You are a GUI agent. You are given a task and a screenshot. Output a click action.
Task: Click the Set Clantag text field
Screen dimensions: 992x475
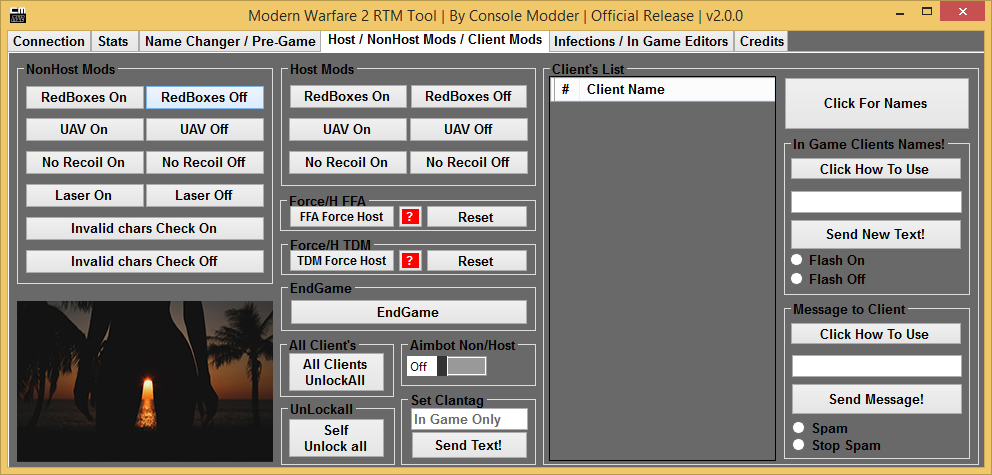(x=468, y=420)
